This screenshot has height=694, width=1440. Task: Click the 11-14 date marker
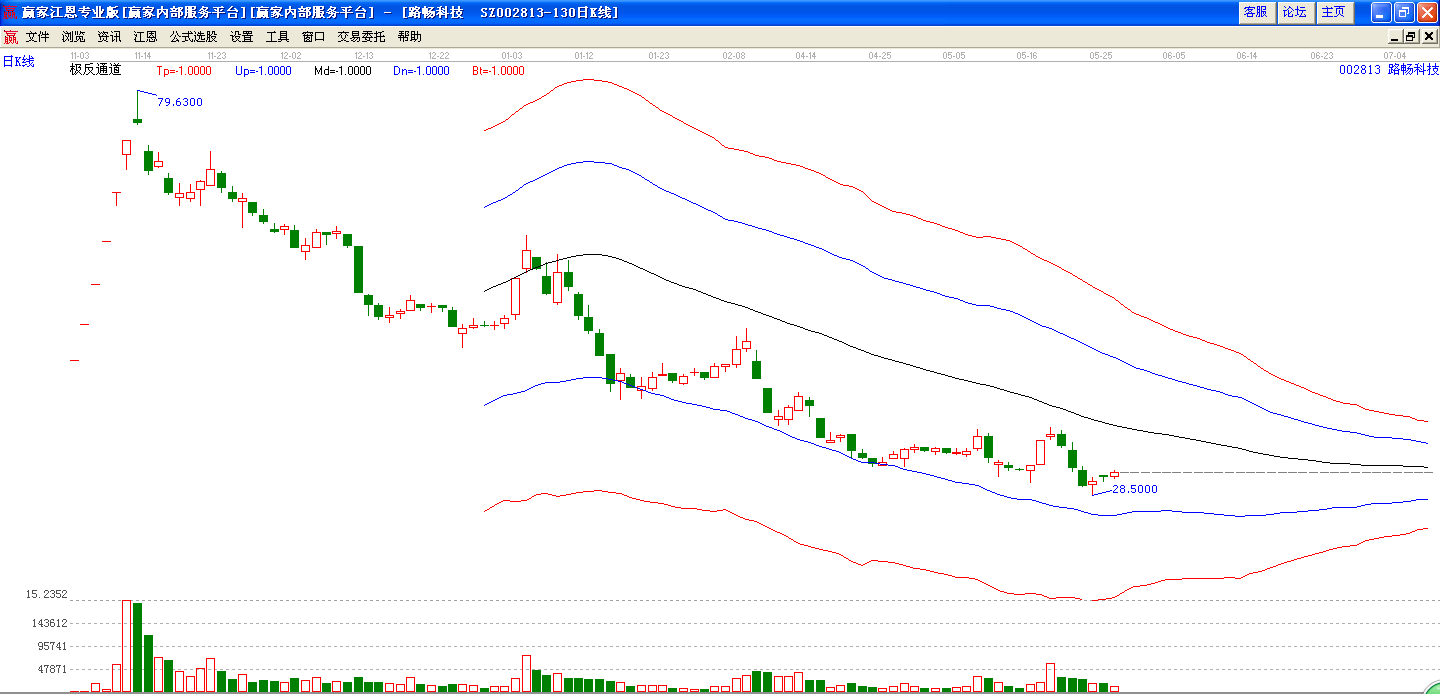pos(141,55)
